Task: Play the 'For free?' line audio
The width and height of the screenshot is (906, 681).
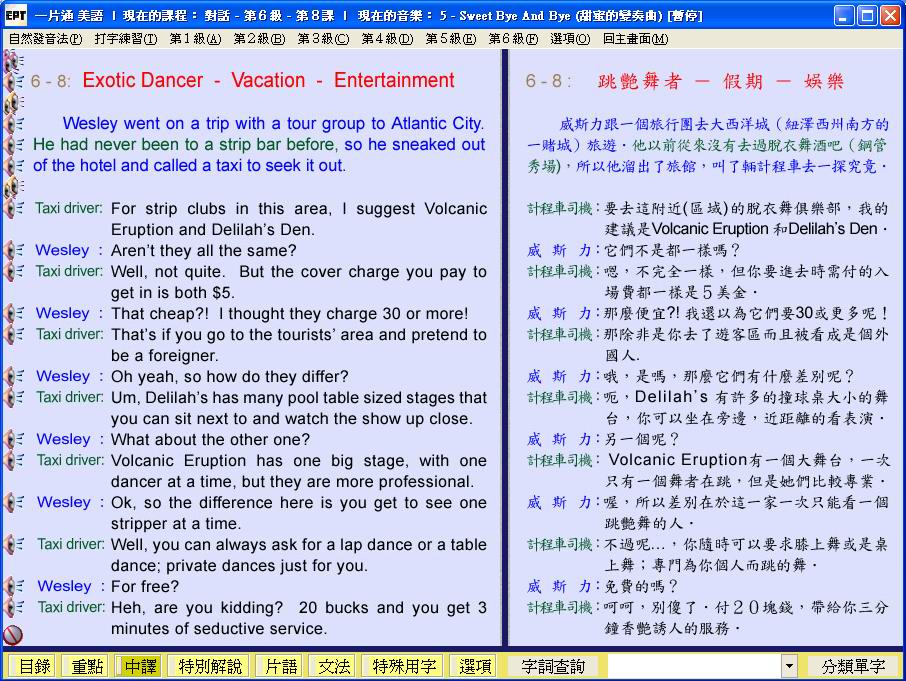Action: (x=13, y=586)
